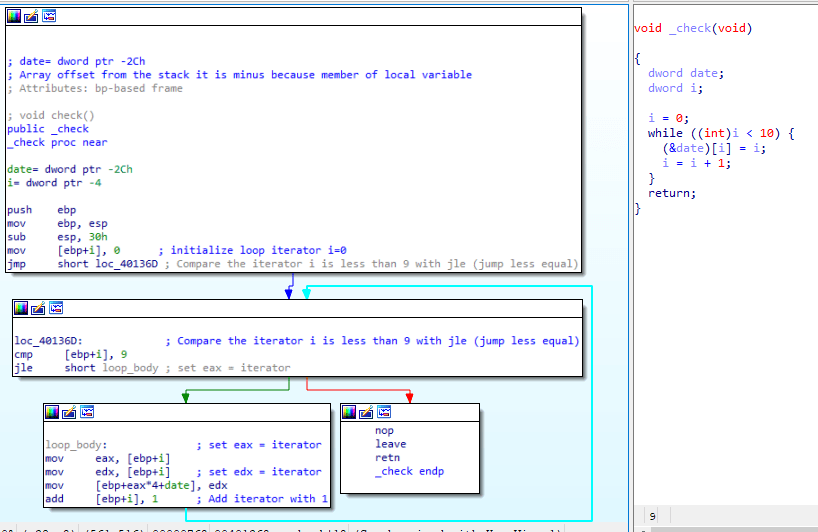Click pencil icon on loop_body node

[69, 412]
